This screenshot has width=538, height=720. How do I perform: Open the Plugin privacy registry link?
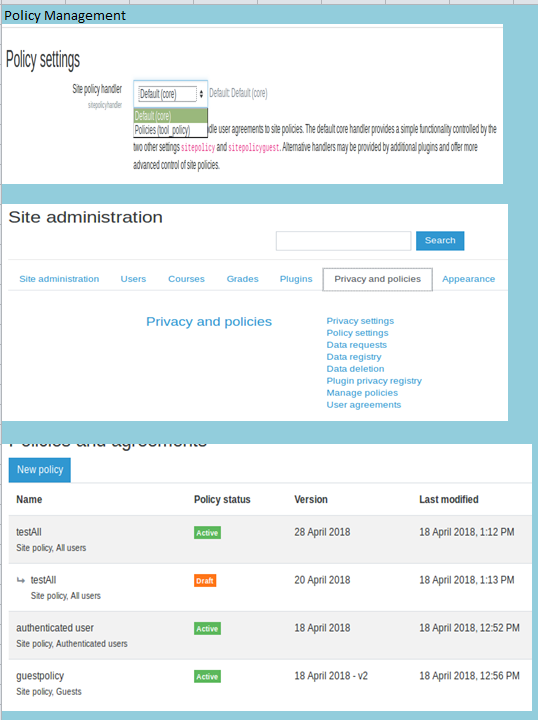(x=374, y=381)
